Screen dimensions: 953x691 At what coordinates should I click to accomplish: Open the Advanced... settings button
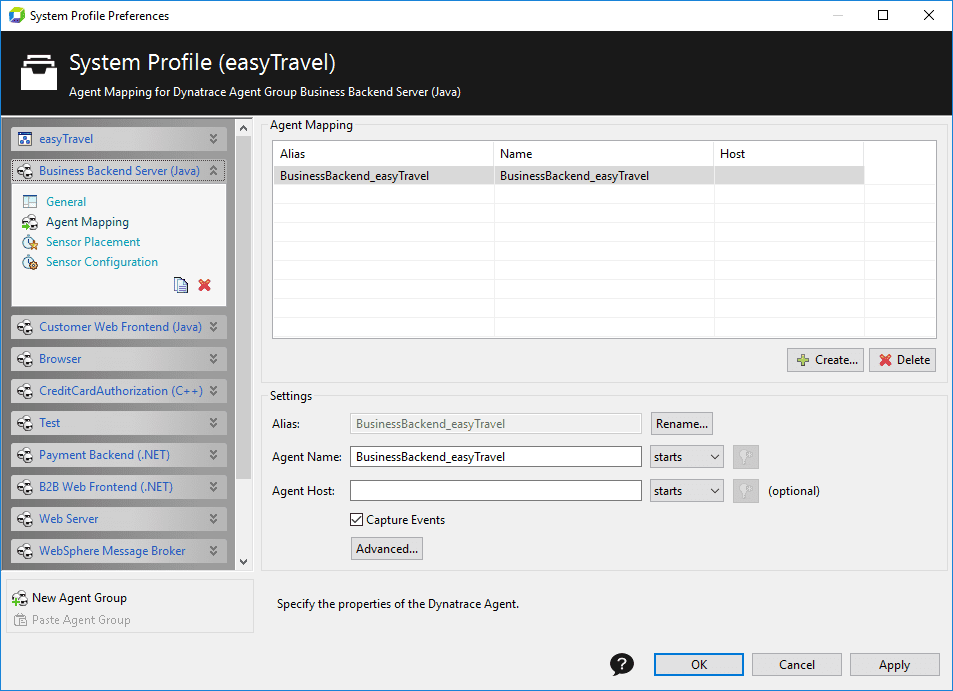(387, 549)
